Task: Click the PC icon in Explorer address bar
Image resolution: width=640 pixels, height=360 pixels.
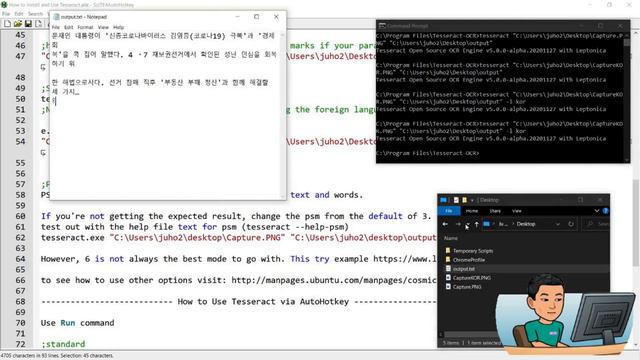Action: [487, 224]
